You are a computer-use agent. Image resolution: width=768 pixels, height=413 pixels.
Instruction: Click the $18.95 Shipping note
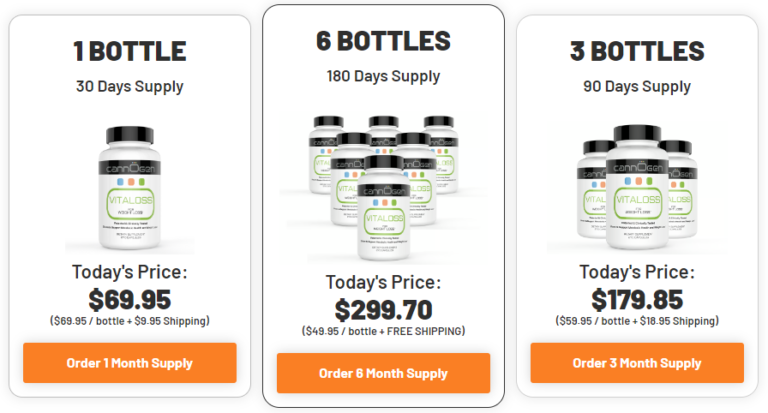coord(637,321)
